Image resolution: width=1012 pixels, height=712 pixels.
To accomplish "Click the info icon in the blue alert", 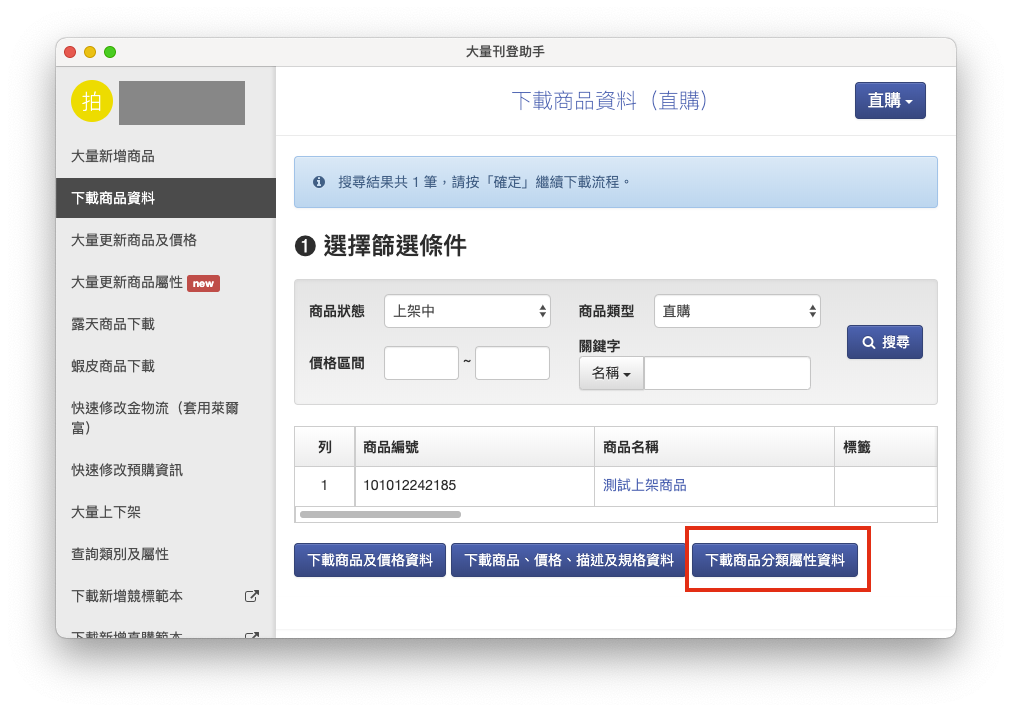I will [319, 182].
